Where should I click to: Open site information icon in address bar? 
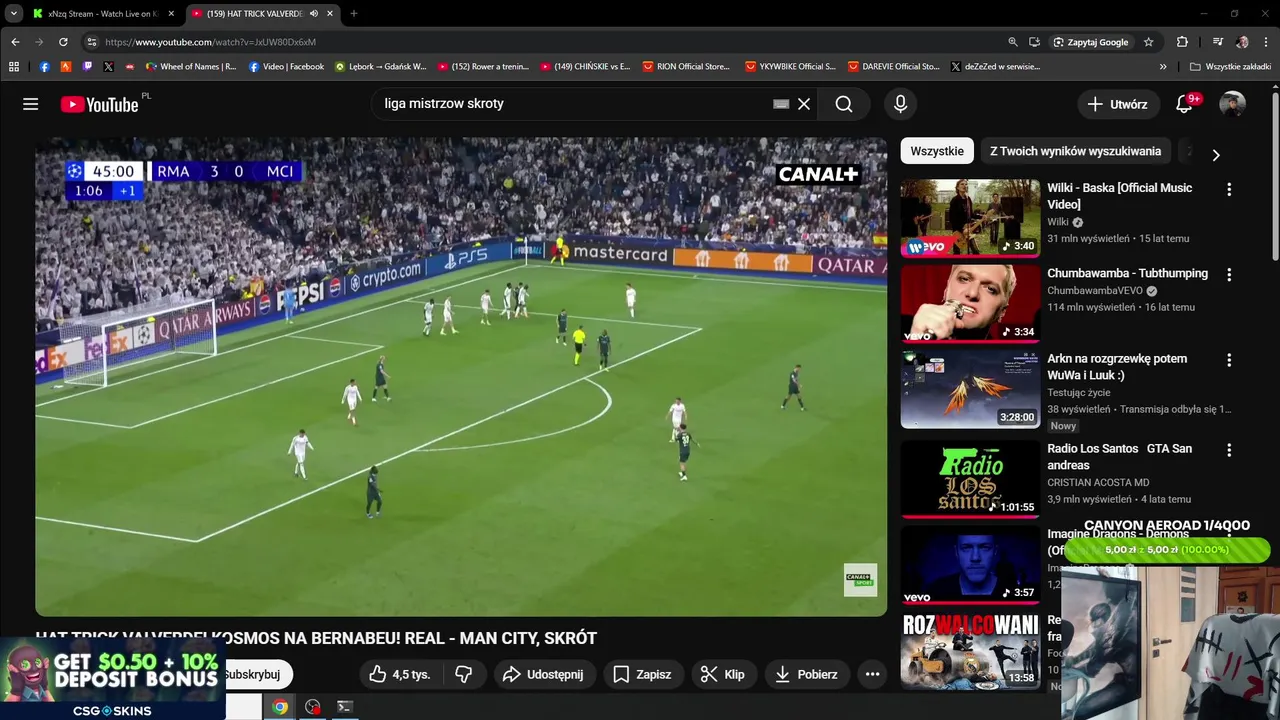(91, 42)
